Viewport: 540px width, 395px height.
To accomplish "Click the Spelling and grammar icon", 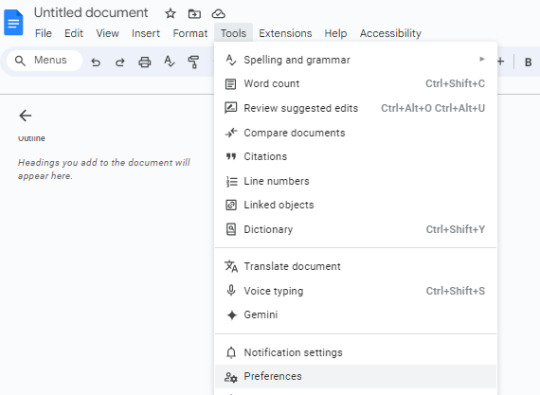I will coord(231,60).
